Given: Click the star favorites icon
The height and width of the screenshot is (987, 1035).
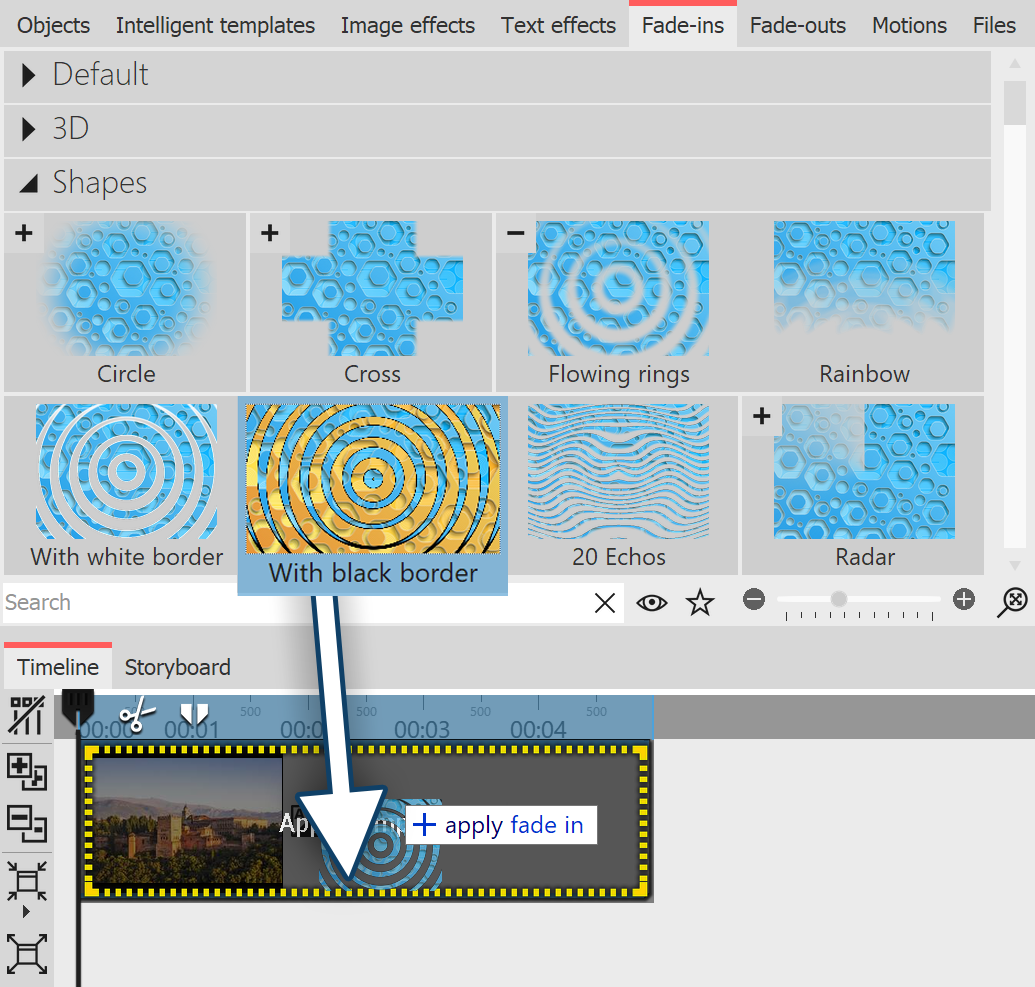Looking at the screenshot, I should coord(700,602).
